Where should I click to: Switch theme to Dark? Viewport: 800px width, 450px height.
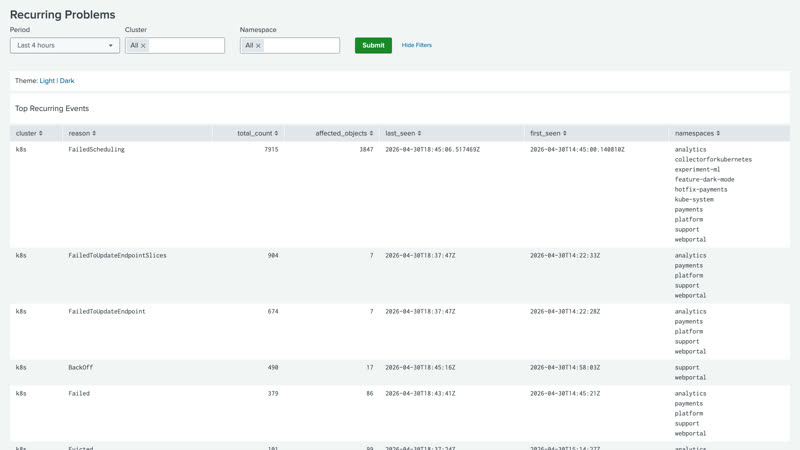click(x=67, y=81)
